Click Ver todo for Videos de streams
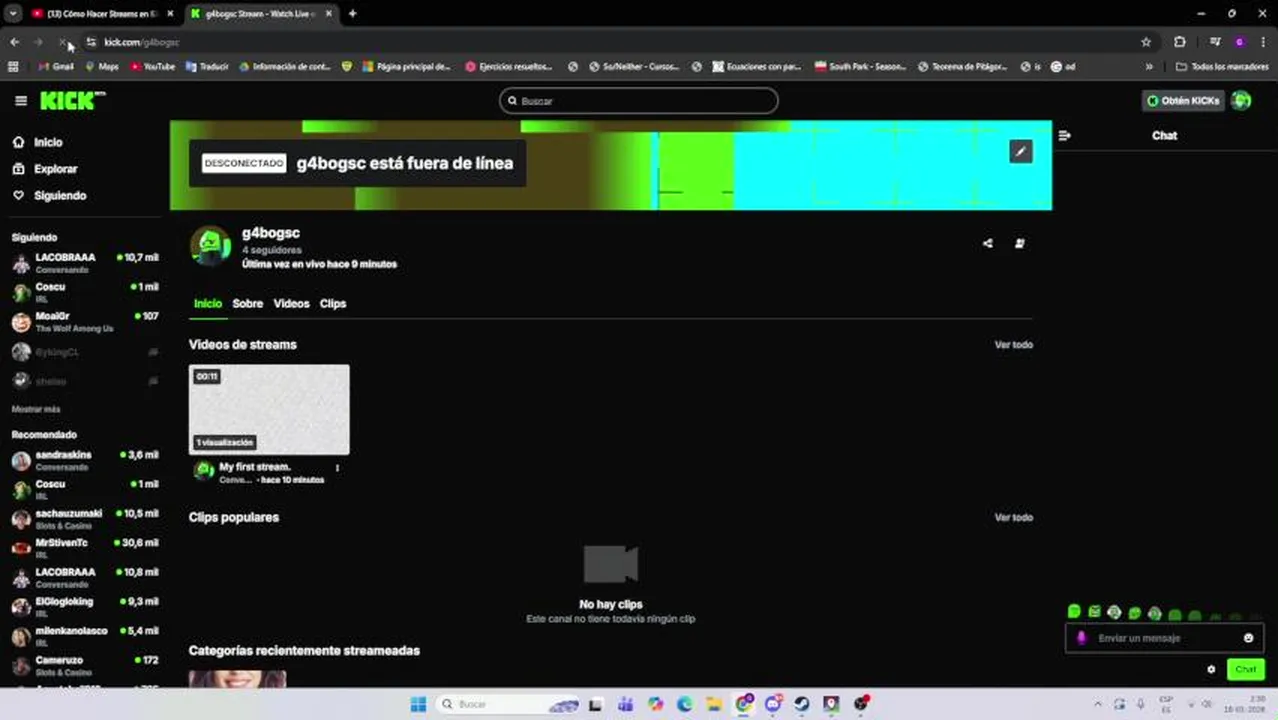Image resolution: width=1278 pixels, height=720 pixels. click(x=1013, y=345)
